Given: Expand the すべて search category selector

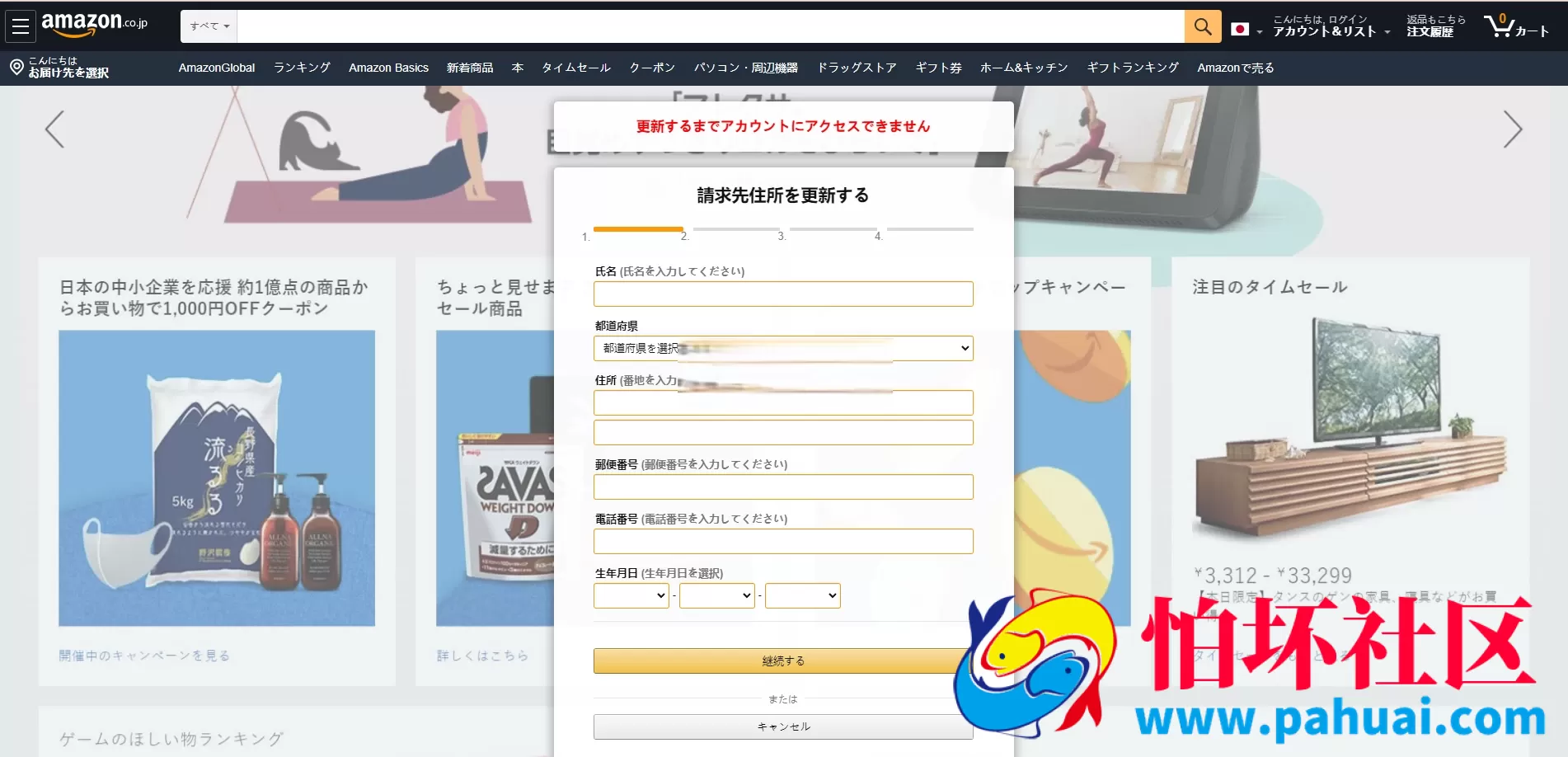Looking at the screenshot, I should tap(208, 26).
